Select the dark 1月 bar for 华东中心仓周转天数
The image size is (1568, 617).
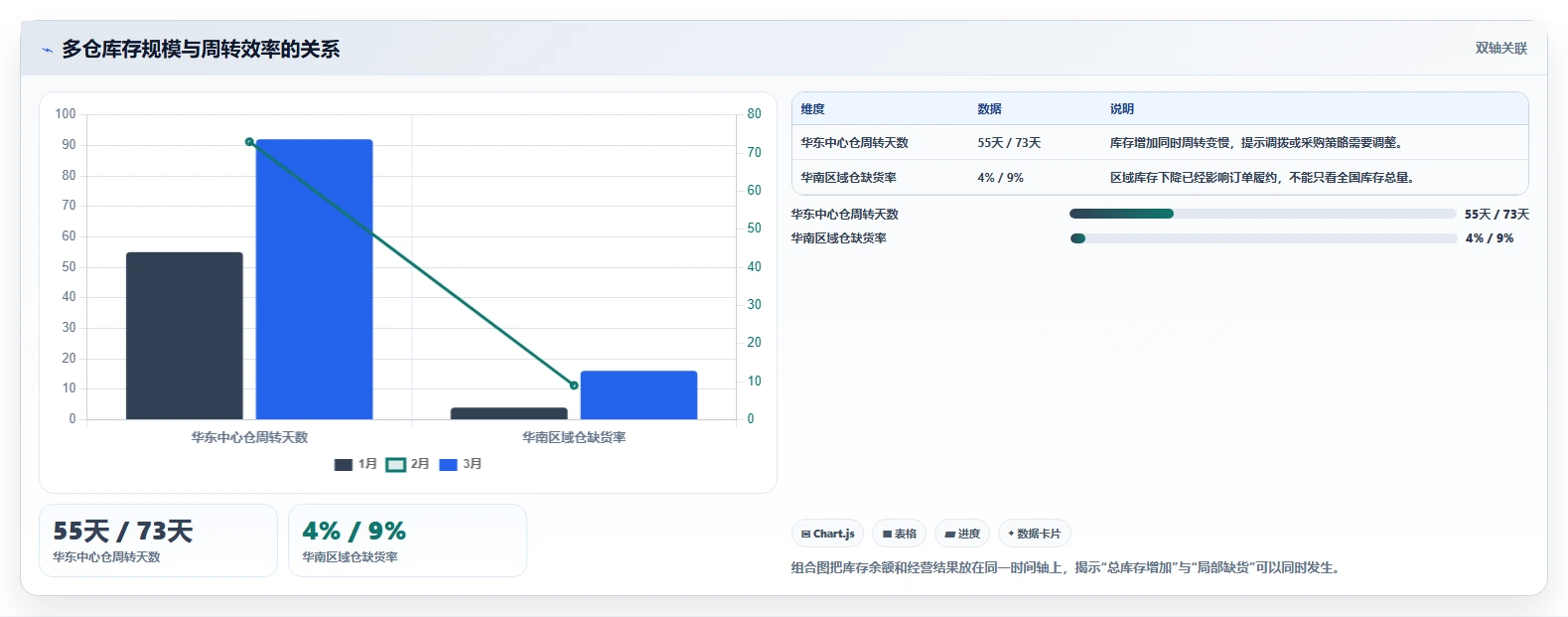point(185,336)
